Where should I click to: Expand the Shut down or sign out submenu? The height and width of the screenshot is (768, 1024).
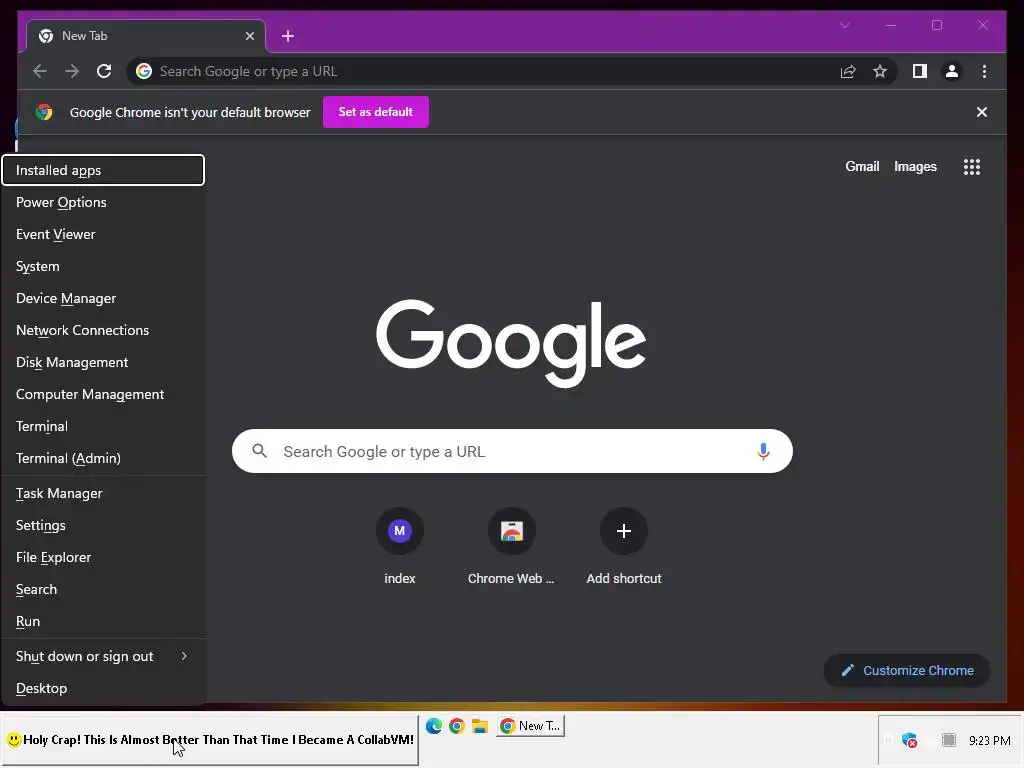pos(103,656)
